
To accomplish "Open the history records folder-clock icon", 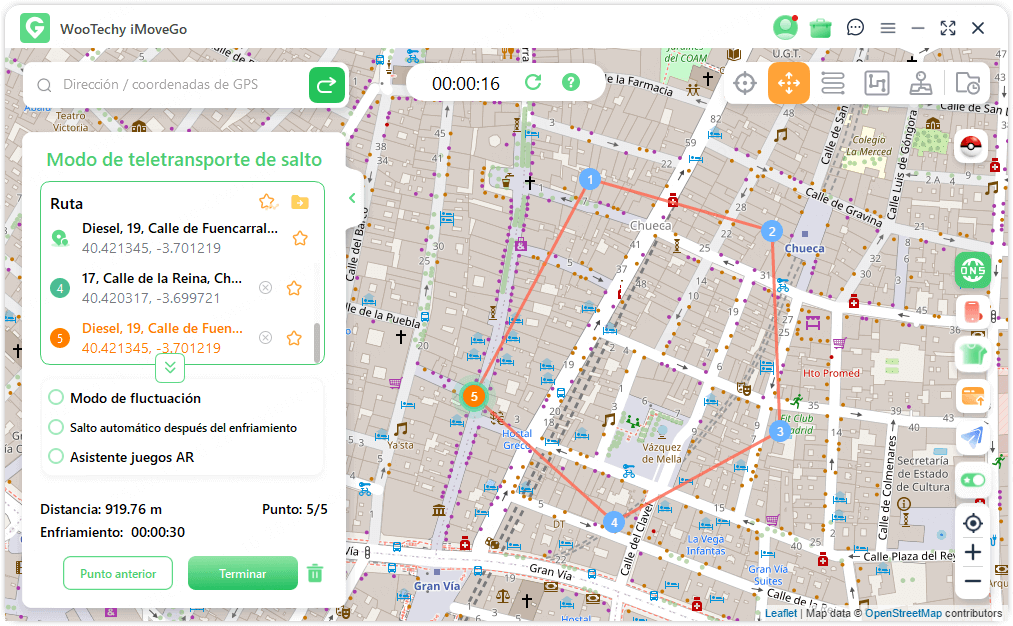I will (967, 83).
